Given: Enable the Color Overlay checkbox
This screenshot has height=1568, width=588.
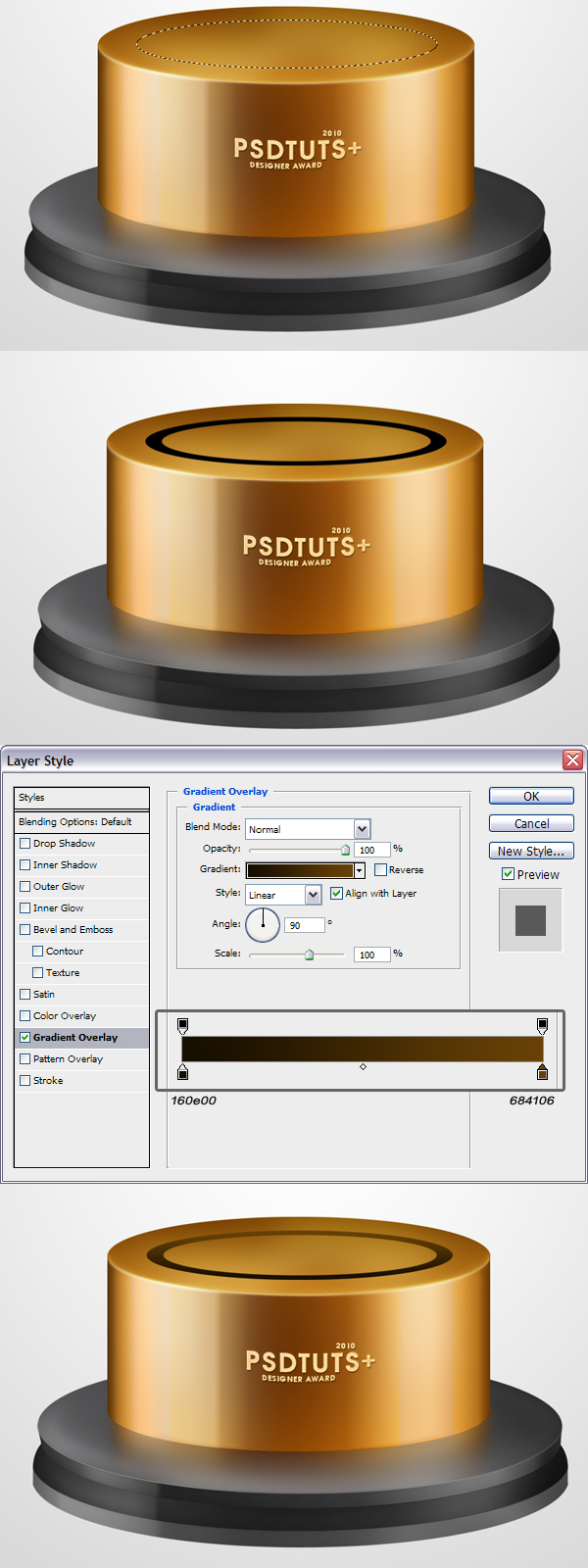Looking at the screenshot, I should [x=25, y=1015].
